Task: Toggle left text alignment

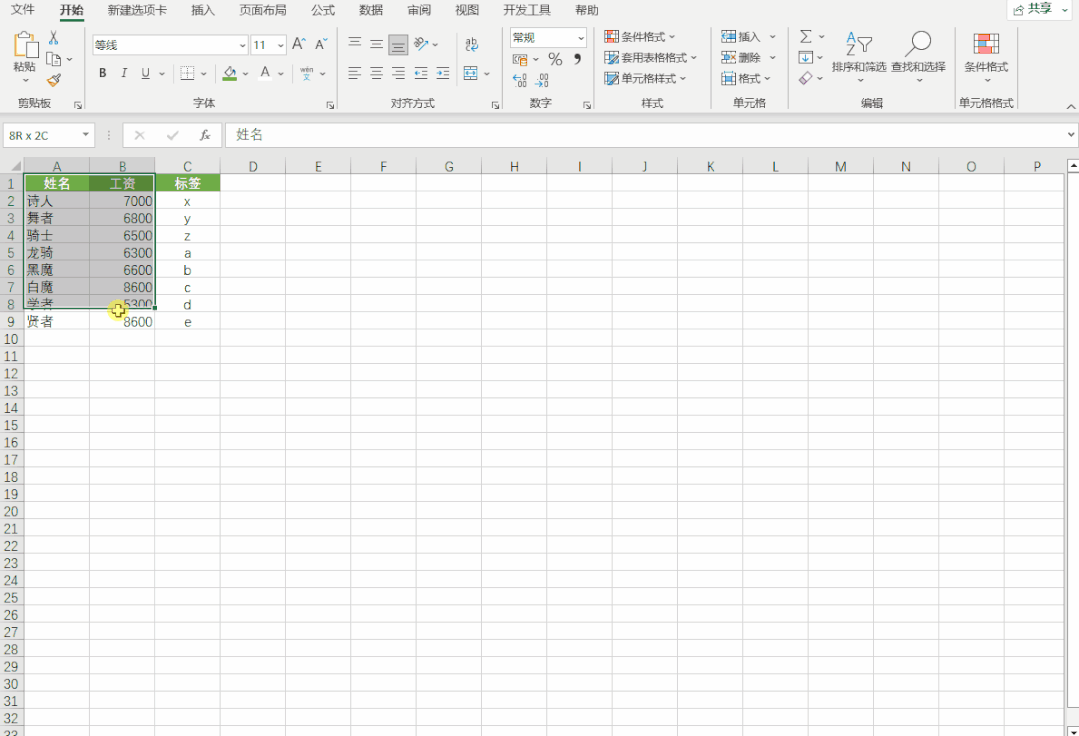Action: tap(354, 73)
